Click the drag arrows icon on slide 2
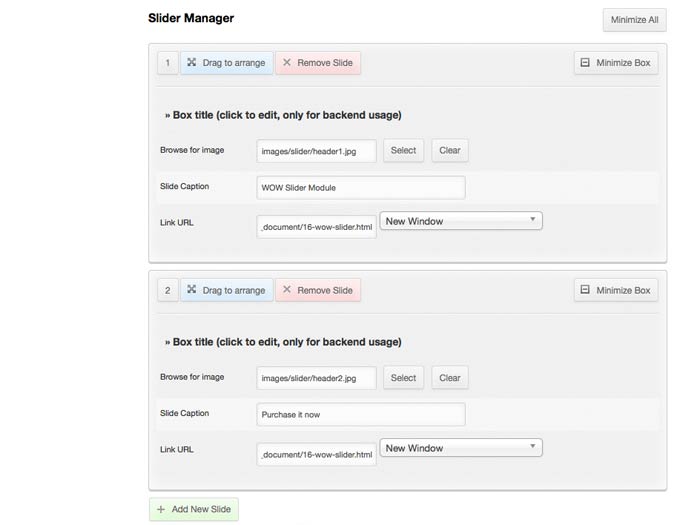The width and height of the screenshot is (700, 525). tap(191, 290)
